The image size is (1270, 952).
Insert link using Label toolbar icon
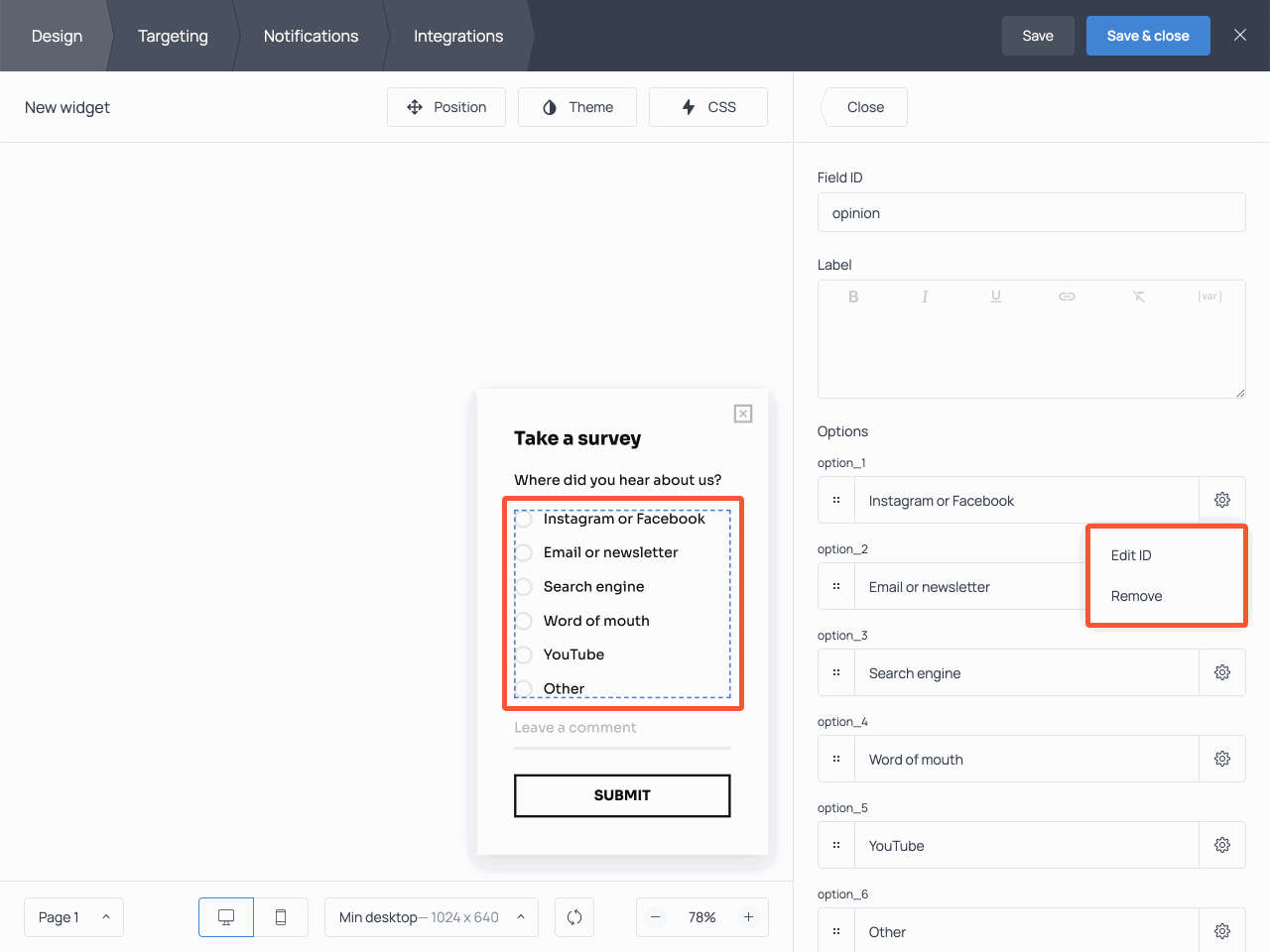click(1067, 297)
